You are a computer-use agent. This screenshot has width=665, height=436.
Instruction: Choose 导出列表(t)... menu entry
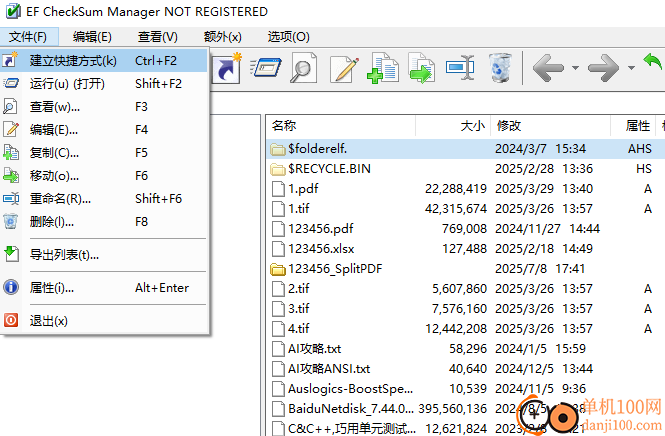[x=104, y=254]
